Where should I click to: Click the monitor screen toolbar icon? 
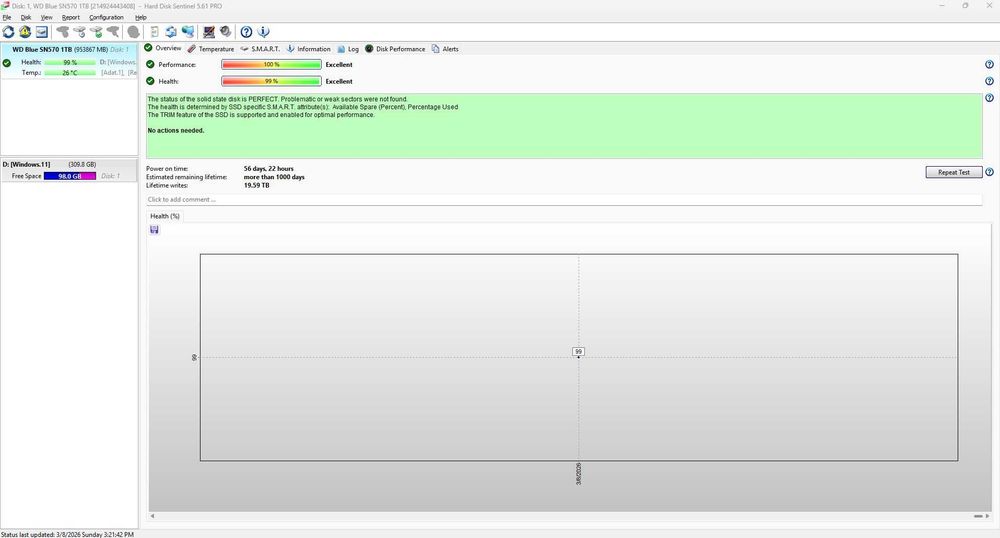click(x=209, y=32)
